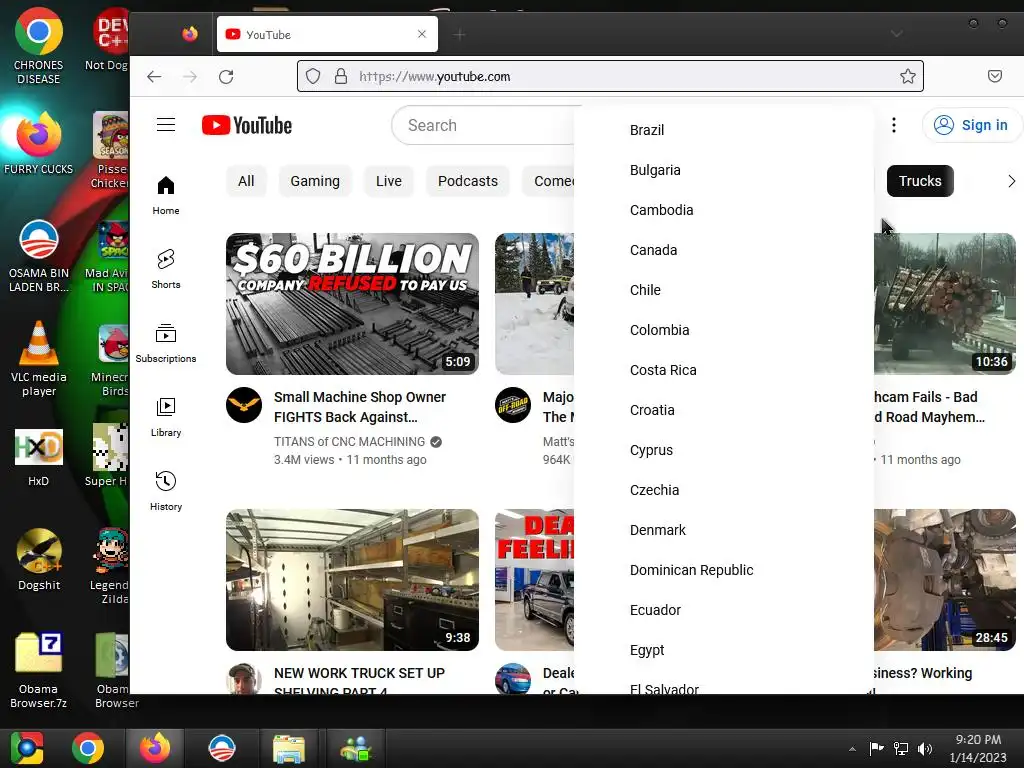Click the TITANS of CNC channel avatar

coord(244,405)
